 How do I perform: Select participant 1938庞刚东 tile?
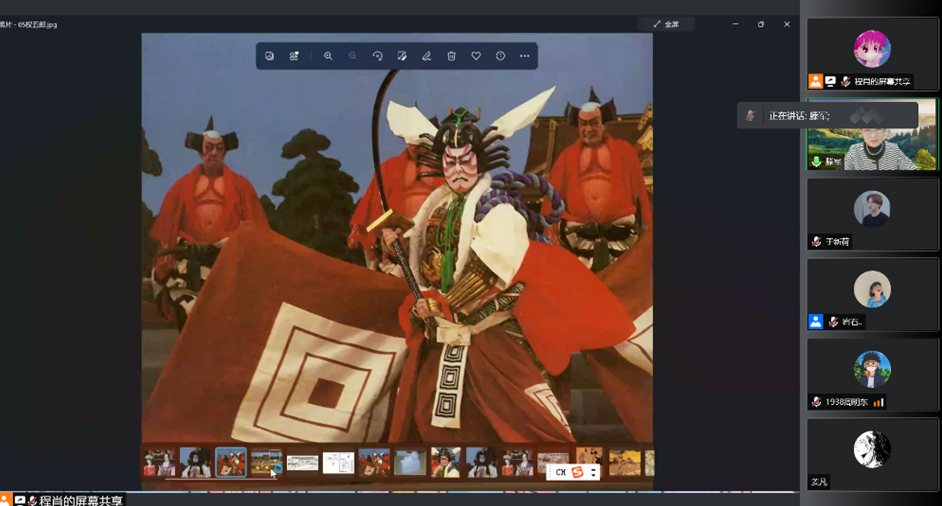(872, 375)
